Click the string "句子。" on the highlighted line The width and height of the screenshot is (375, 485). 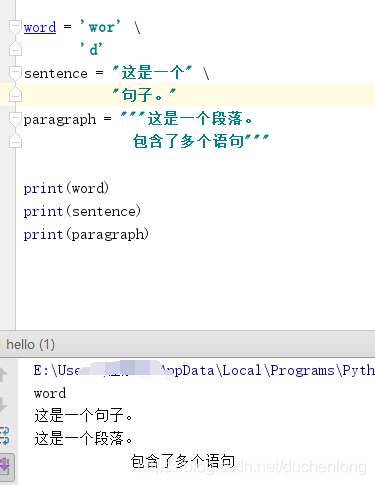coord(144,95)
